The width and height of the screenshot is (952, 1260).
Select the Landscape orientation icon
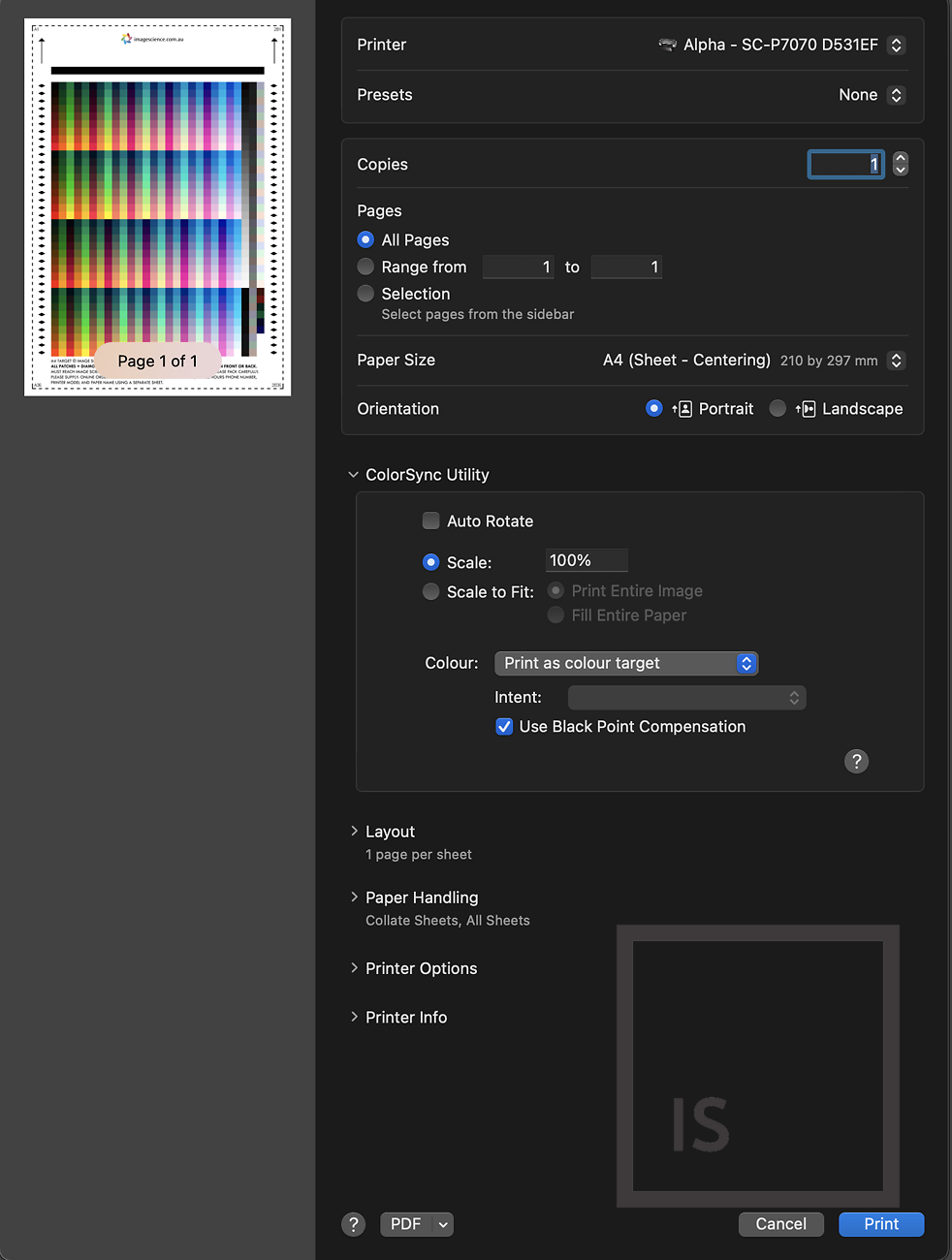point(807,408)
